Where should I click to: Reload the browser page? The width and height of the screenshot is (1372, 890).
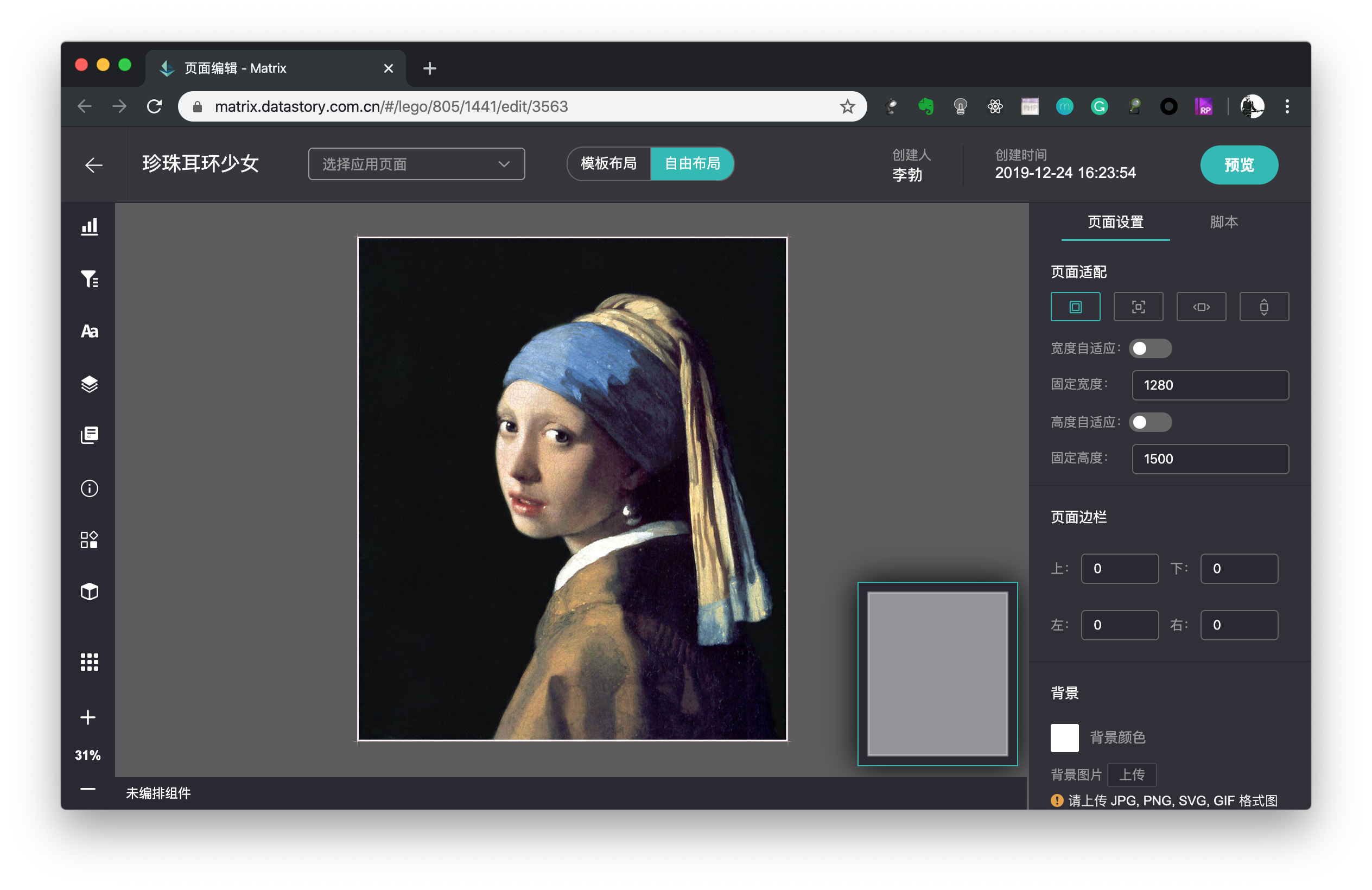click(154, 107)
